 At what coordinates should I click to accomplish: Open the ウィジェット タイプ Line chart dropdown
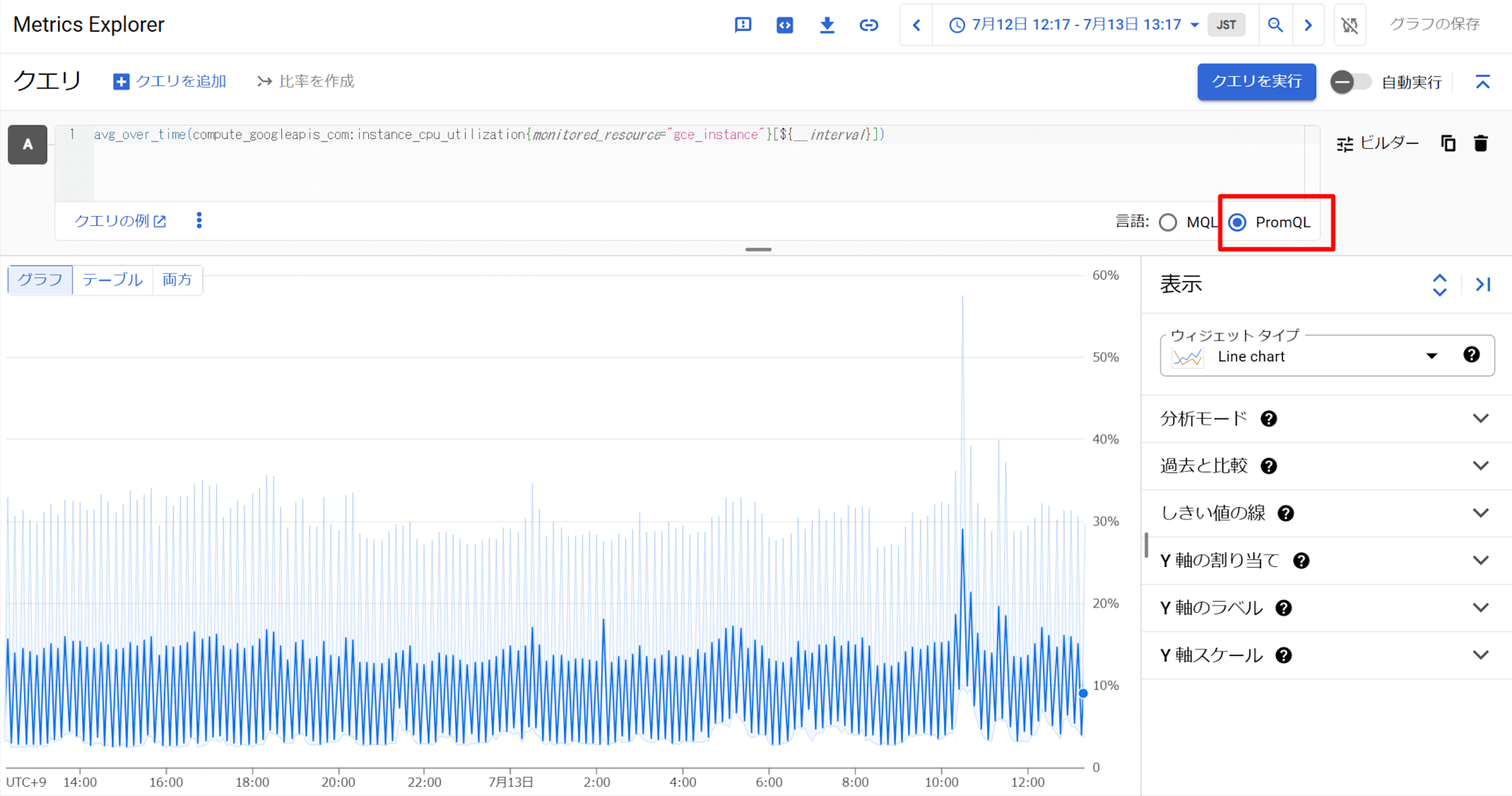(1306, 356)
